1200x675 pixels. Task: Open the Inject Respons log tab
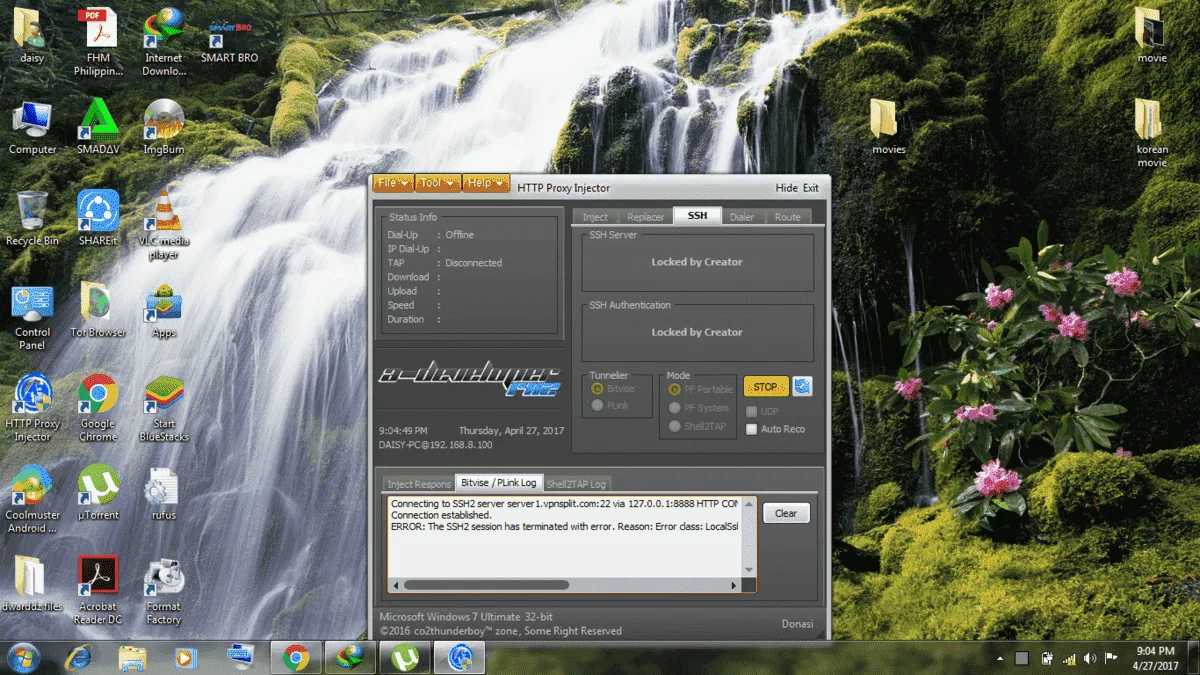tap(419, 484)
